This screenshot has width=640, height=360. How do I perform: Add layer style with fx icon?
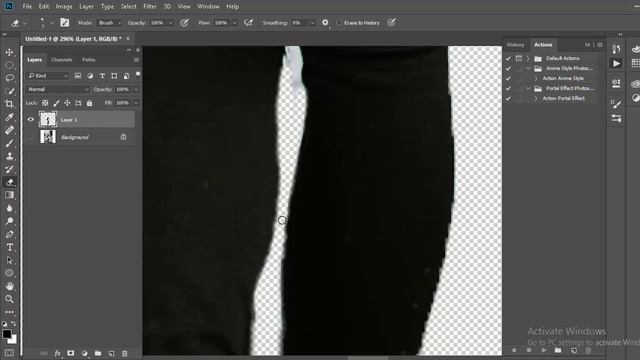tap(58, 353)
